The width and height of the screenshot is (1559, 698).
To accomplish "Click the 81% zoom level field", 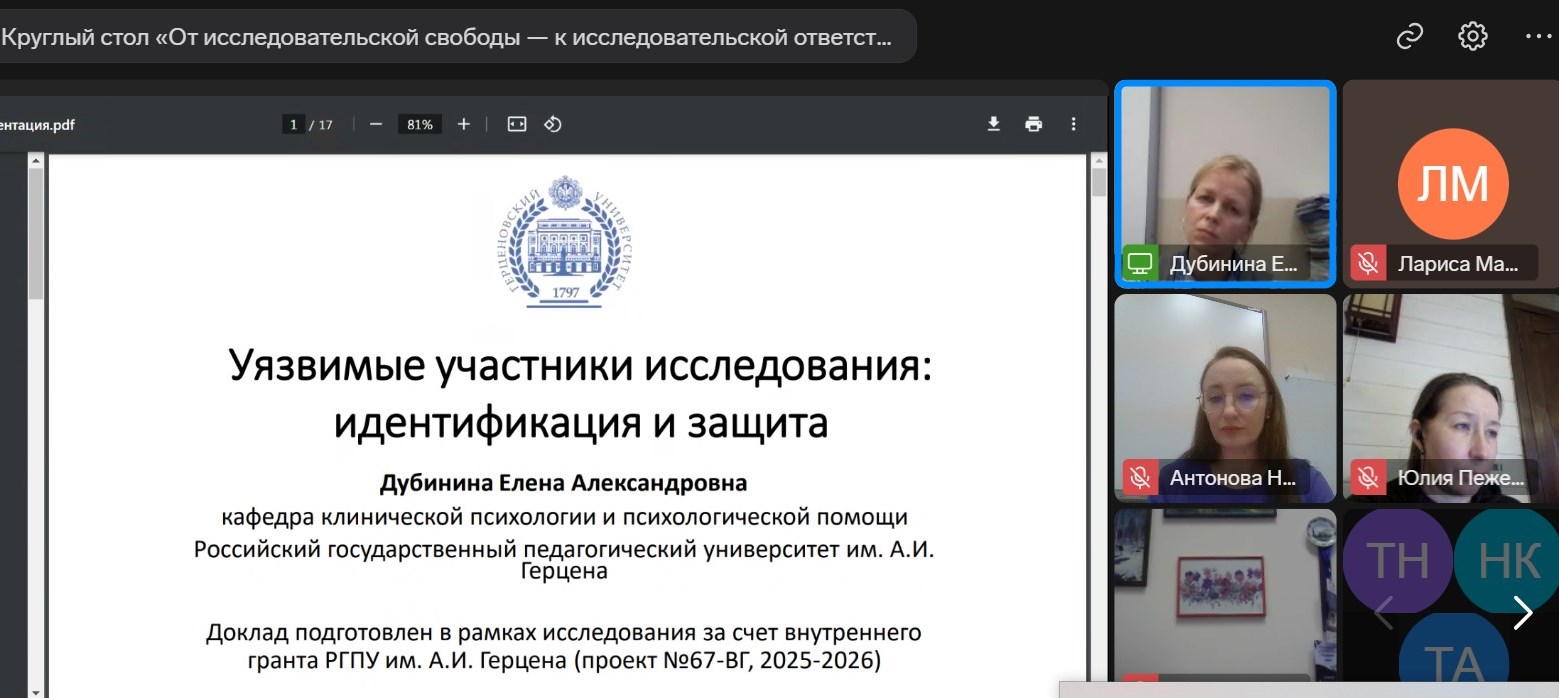I will (419, 125).
